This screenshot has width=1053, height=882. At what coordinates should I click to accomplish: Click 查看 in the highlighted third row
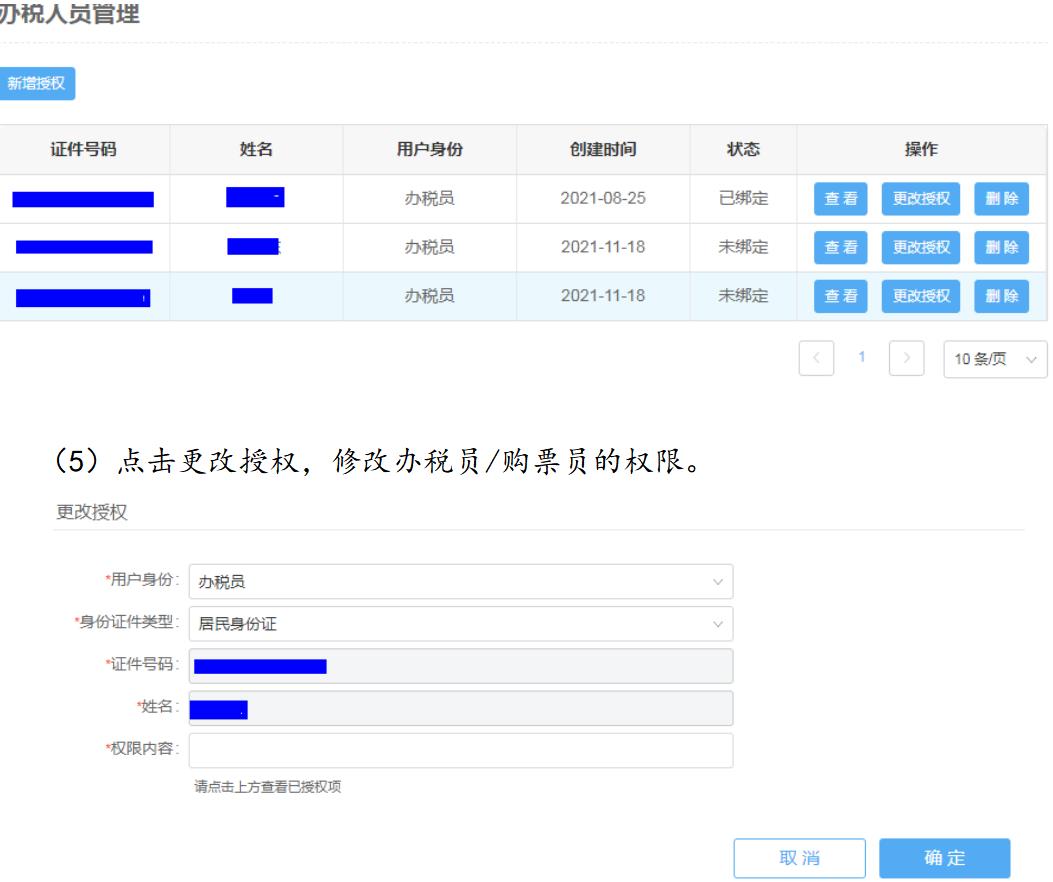click(x=840, y=296)
